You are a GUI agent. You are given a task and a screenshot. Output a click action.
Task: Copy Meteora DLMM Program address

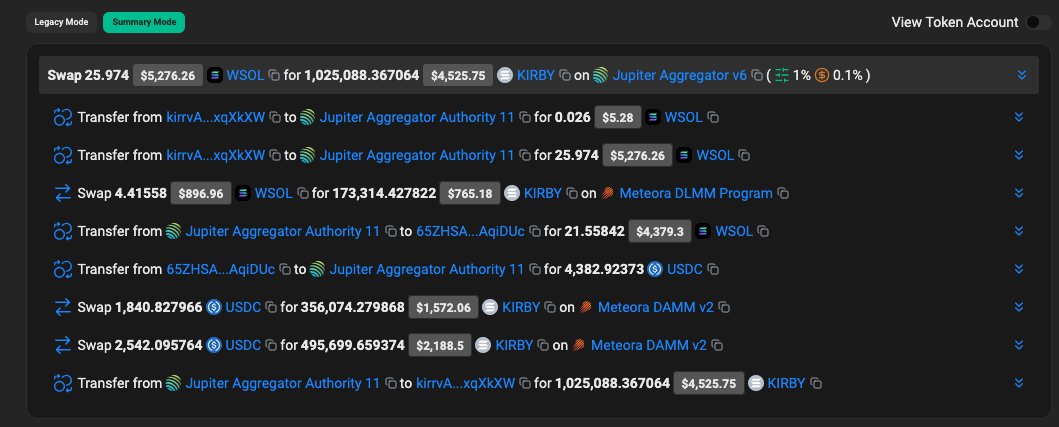coord(783,194)
